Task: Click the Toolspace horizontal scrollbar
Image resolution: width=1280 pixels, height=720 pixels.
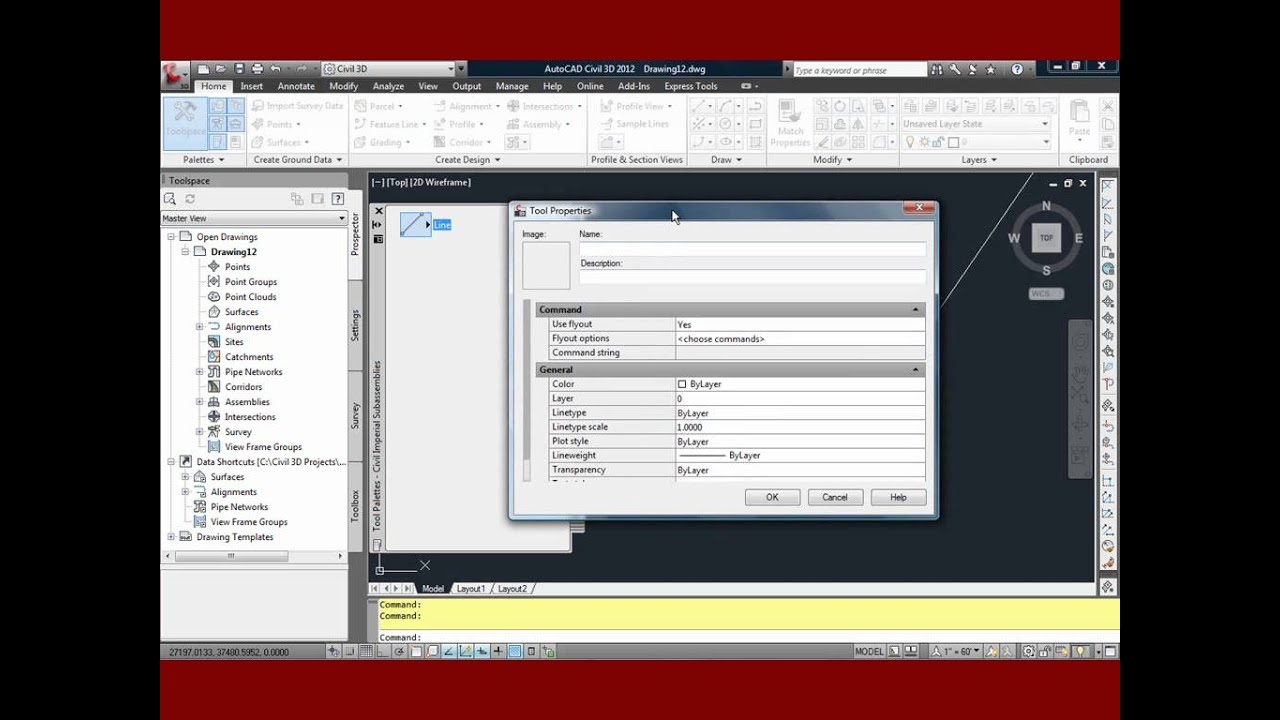Action: [230, 556]
